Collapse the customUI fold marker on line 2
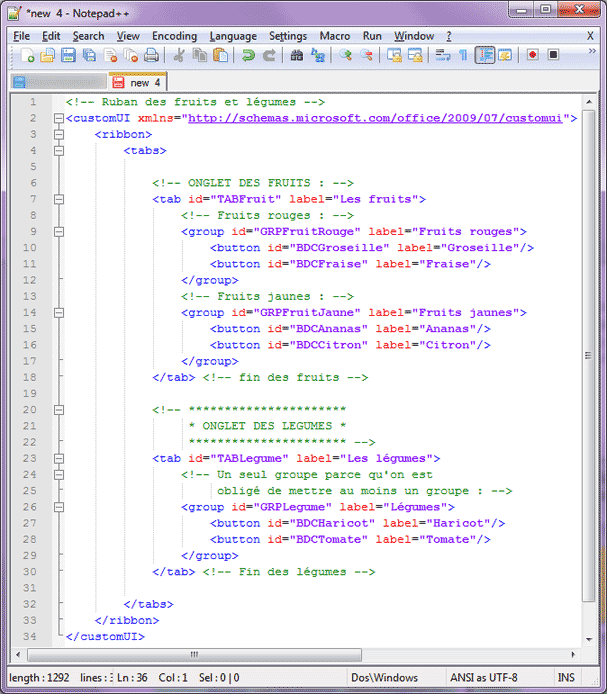The image size is (607, 694). point(58,118)
